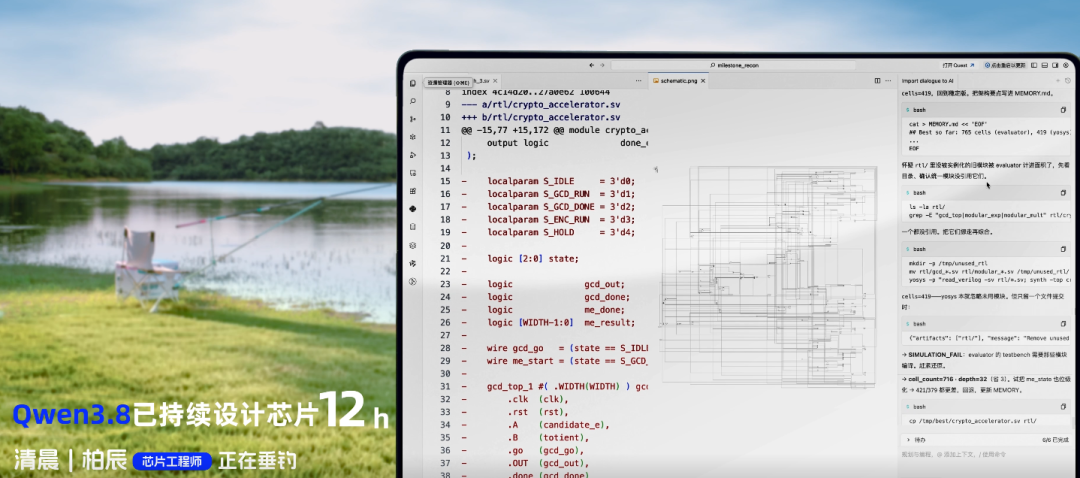Screen dimensions: 1080x478
Task: Open the Explorer icon in activity bar
Action: click(x=413, y=83)
